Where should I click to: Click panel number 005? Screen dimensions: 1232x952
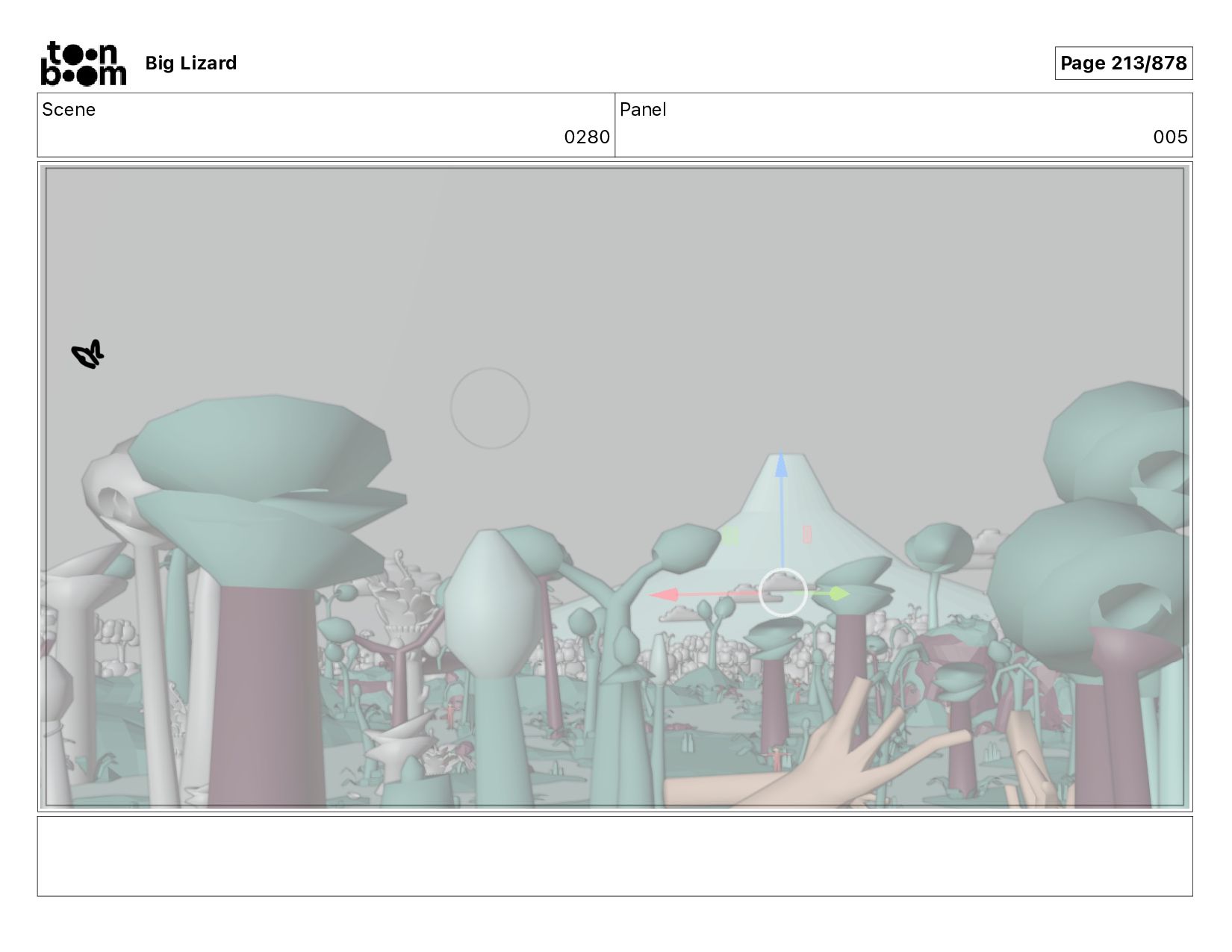point(1170,137)
